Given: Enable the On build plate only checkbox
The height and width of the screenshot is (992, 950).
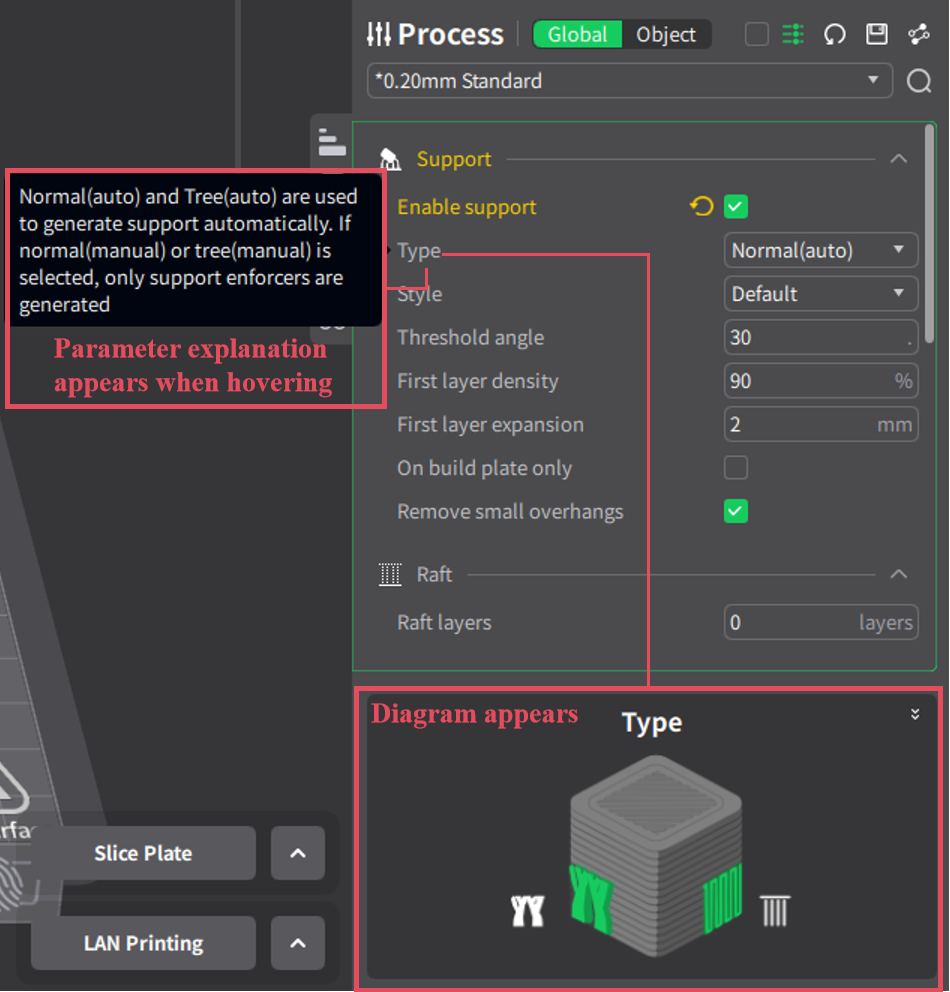Looking at the screenshot, I should tap(736, 468).
